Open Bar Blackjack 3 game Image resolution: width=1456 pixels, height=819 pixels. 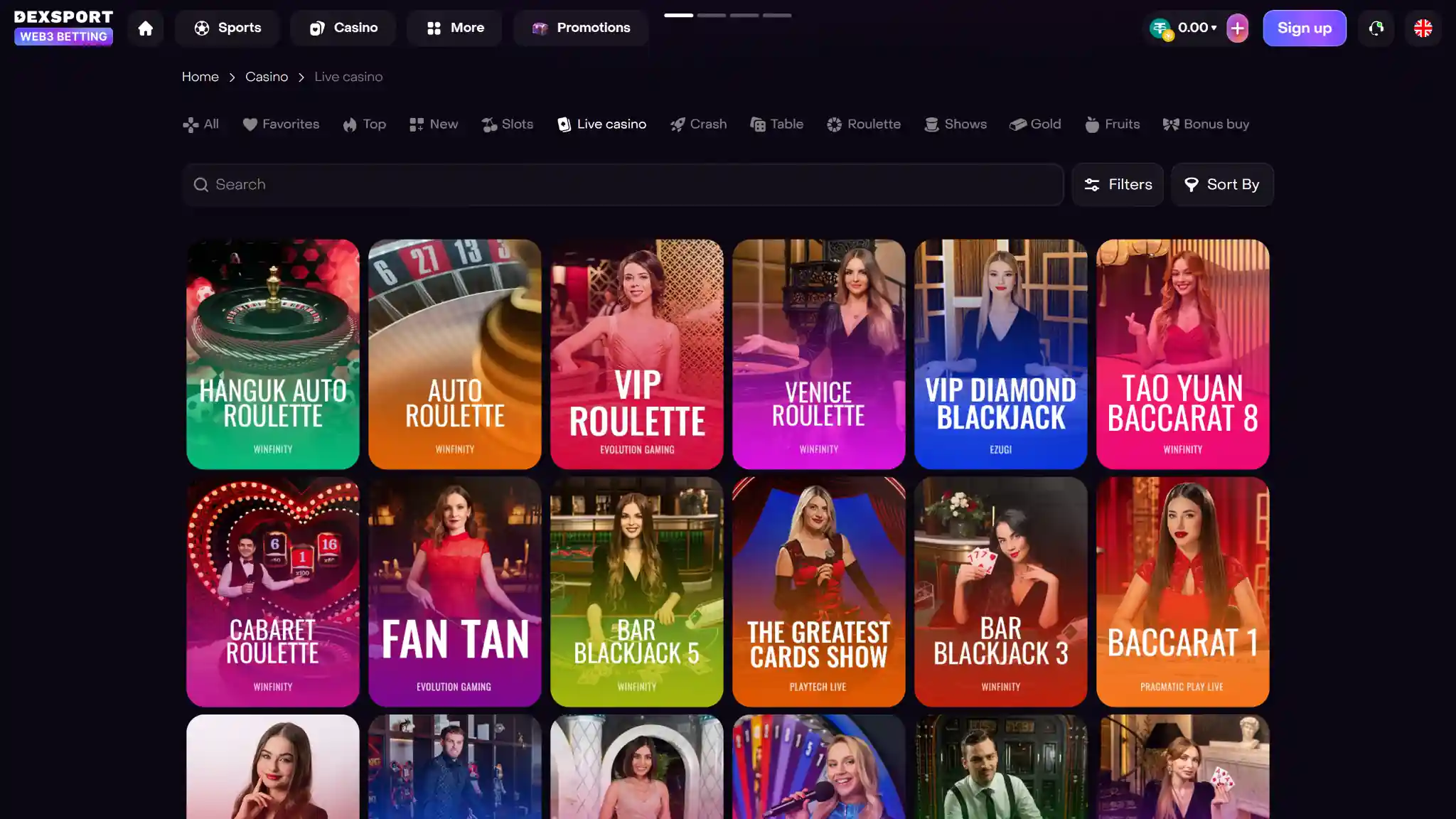pos(1001,591)
